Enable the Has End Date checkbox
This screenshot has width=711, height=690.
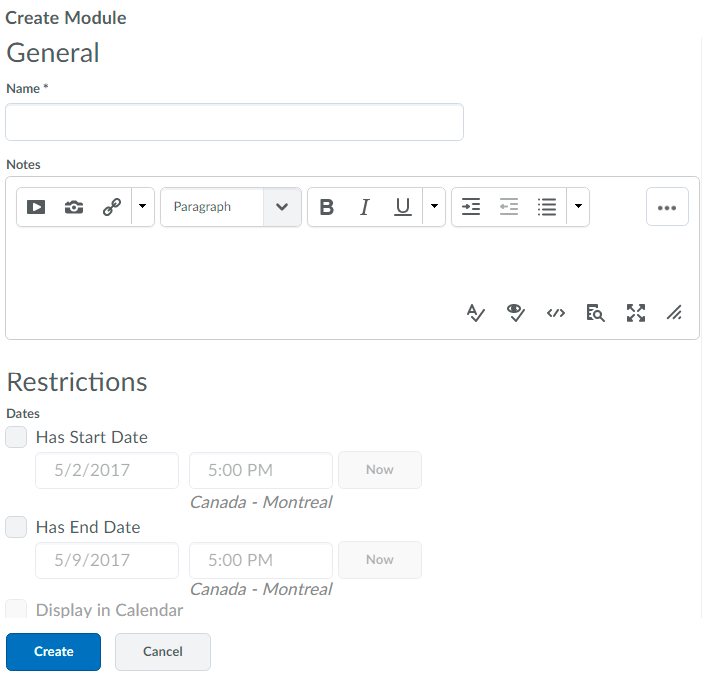16,527
